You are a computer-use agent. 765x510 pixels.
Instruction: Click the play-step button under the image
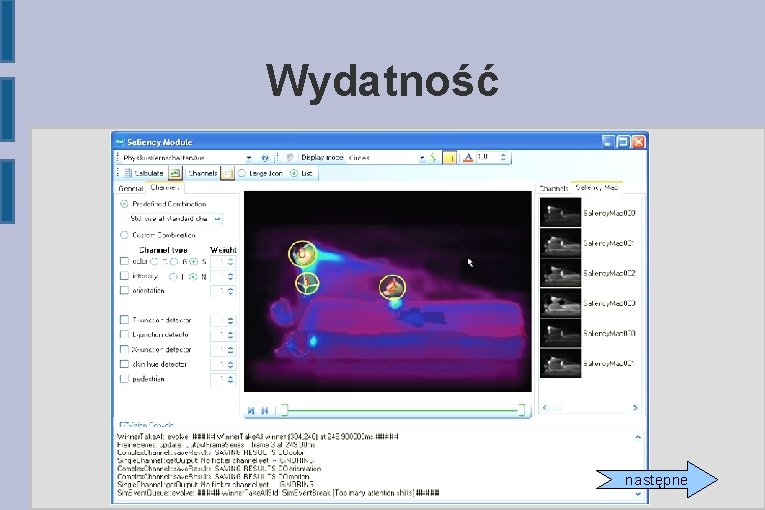(x=251, y=411)
